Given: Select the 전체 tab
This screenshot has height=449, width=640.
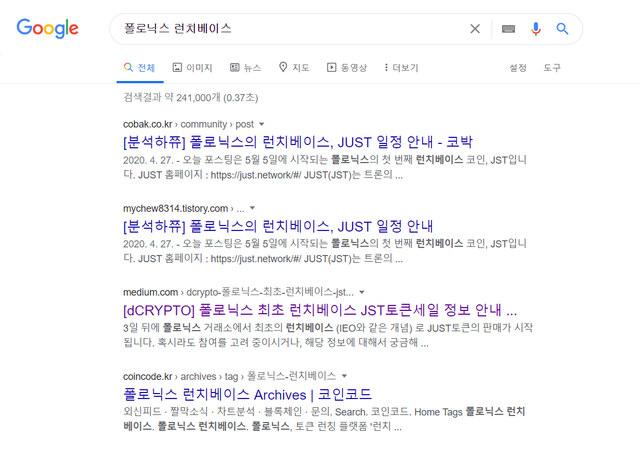Looking at the screenshot, I should click(140, 68).
